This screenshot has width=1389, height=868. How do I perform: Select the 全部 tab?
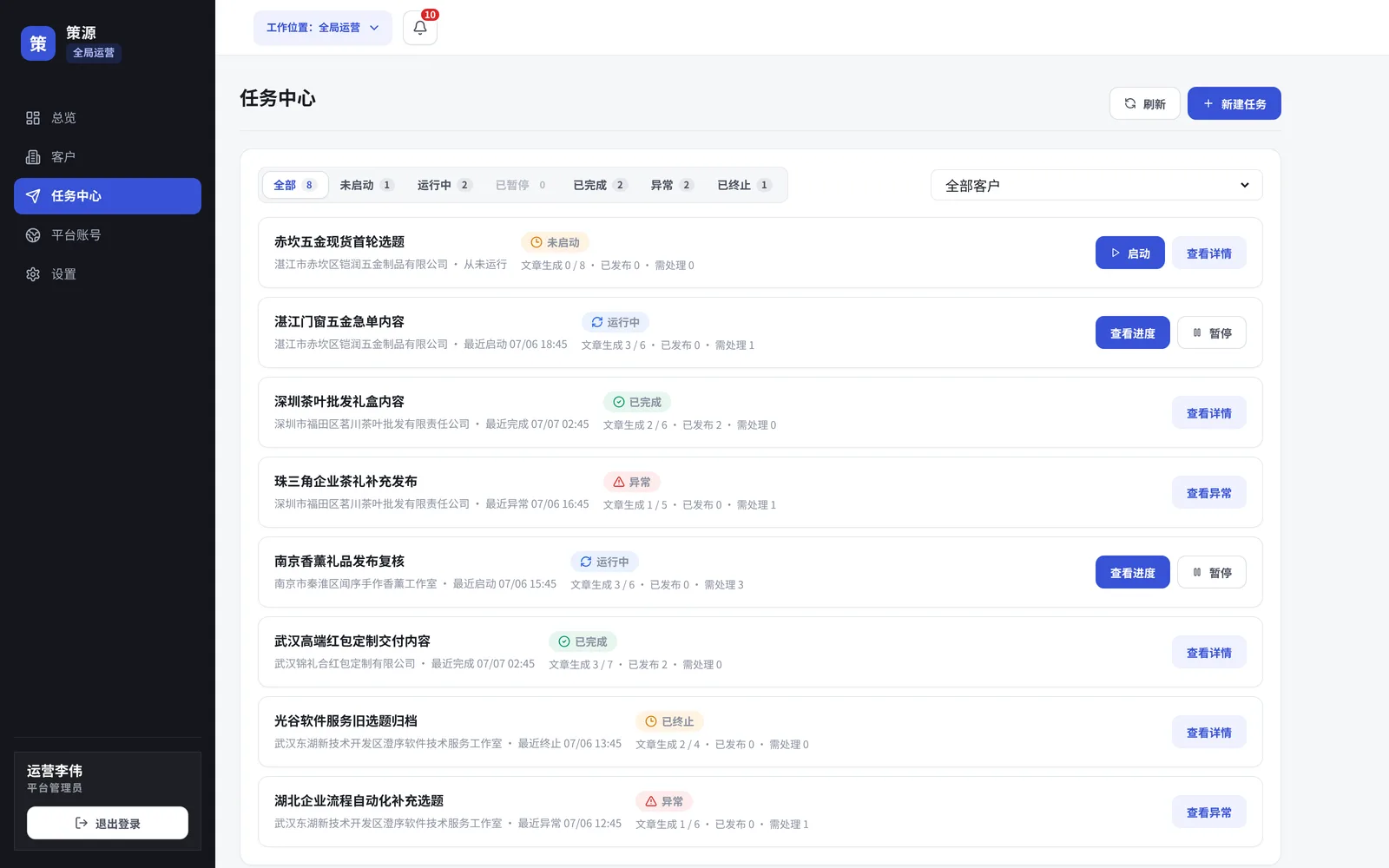pos(295,185)
